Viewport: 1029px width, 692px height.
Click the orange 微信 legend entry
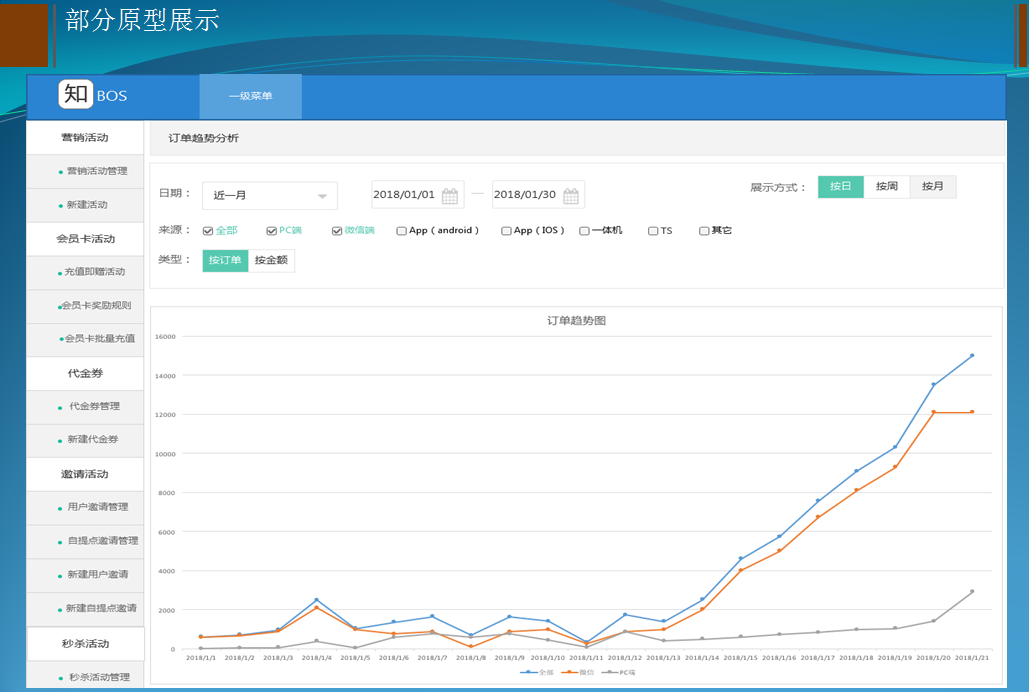point(578,673)
